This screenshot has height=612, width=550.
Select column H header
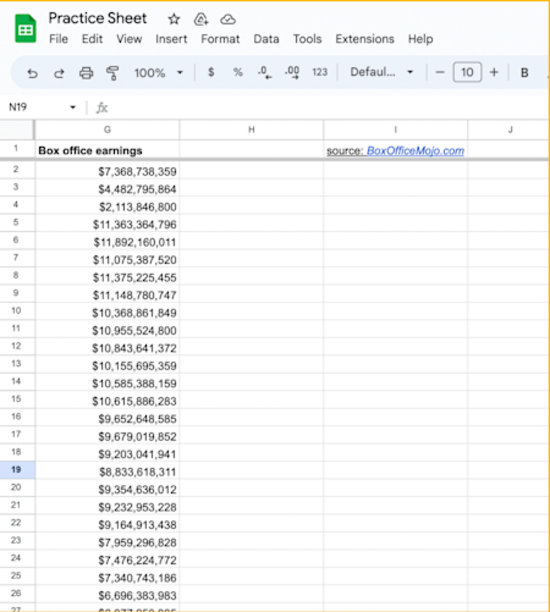(x=251, y=130)
